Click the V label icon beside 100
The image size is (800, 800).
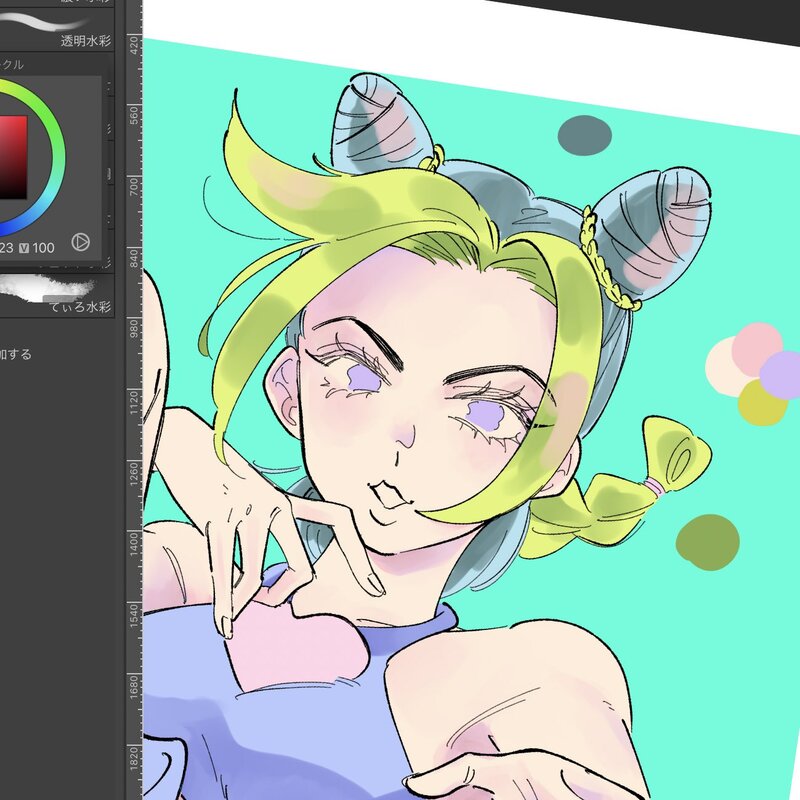[x=24, y=248]
